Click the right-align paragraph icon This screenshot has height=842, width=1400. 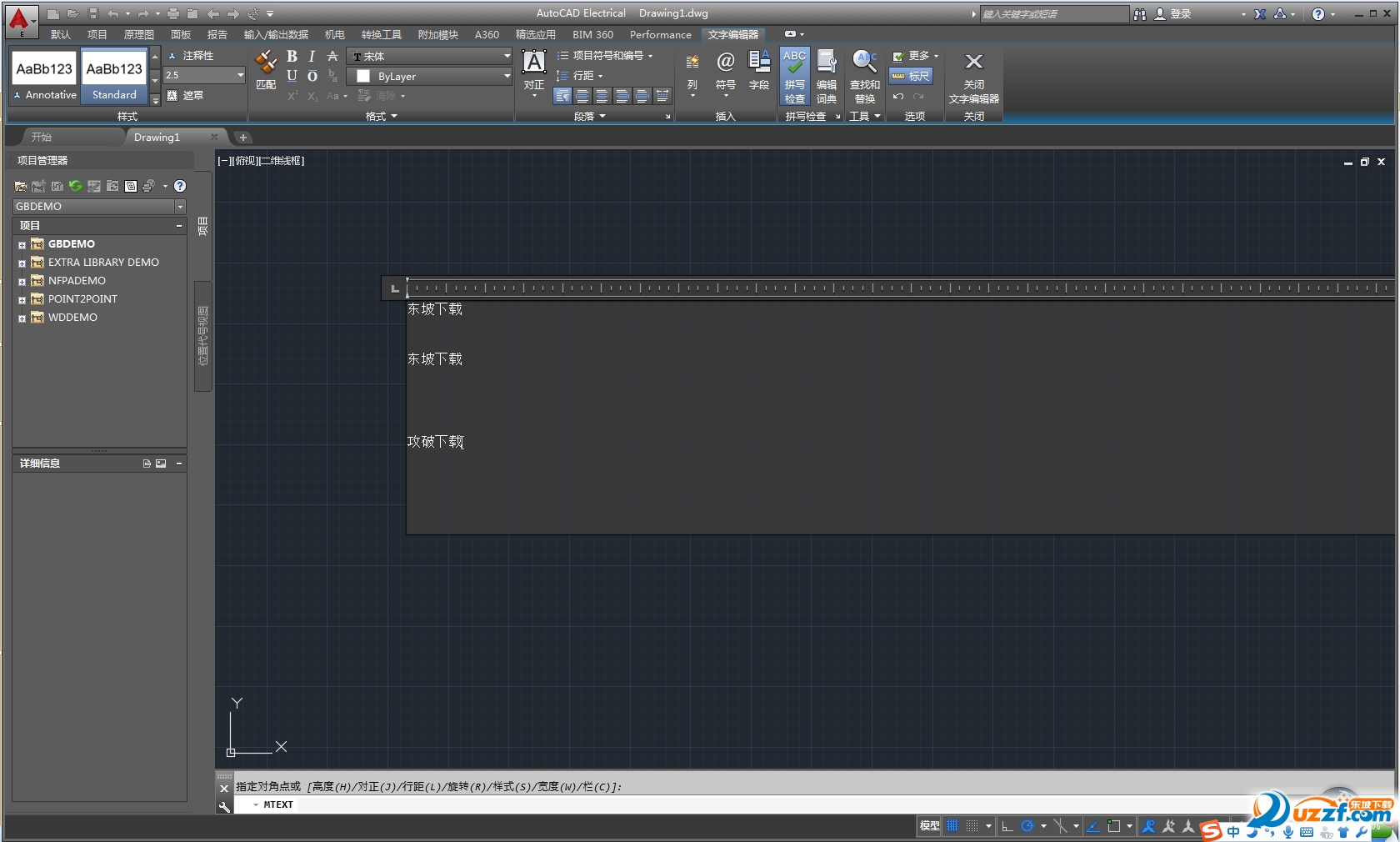pyautogui.click(x=622, y=96)
